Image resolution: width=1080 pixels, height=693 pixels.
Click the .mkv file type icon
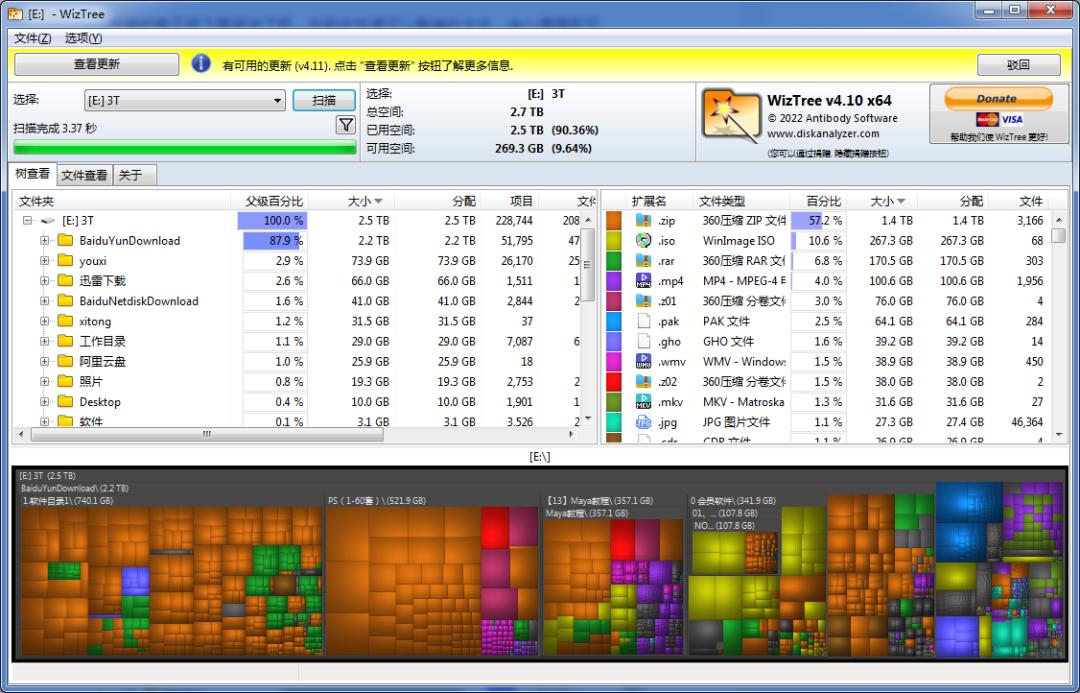pos(643,402)
